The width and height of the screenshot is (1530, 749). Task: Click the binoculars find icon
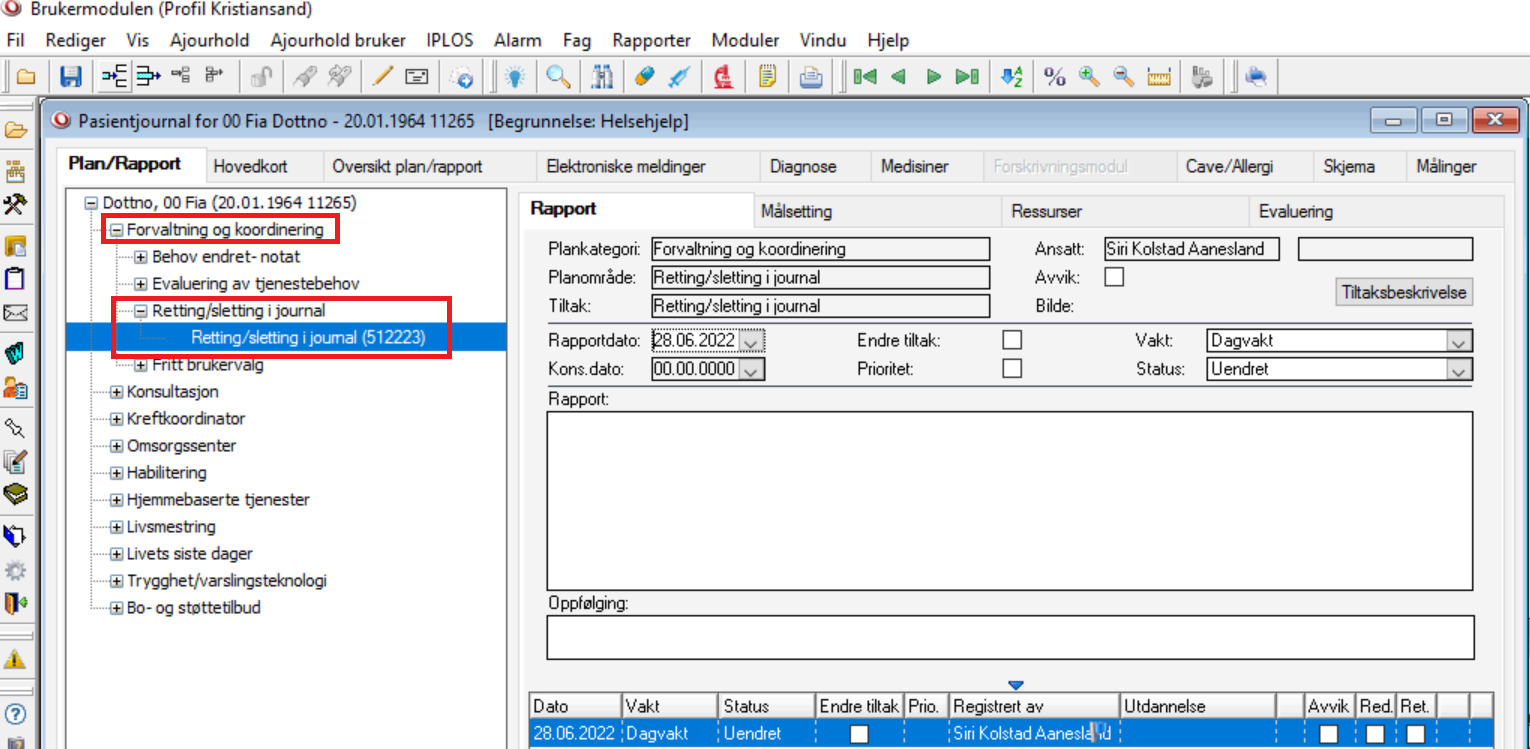tap(603, 76)
